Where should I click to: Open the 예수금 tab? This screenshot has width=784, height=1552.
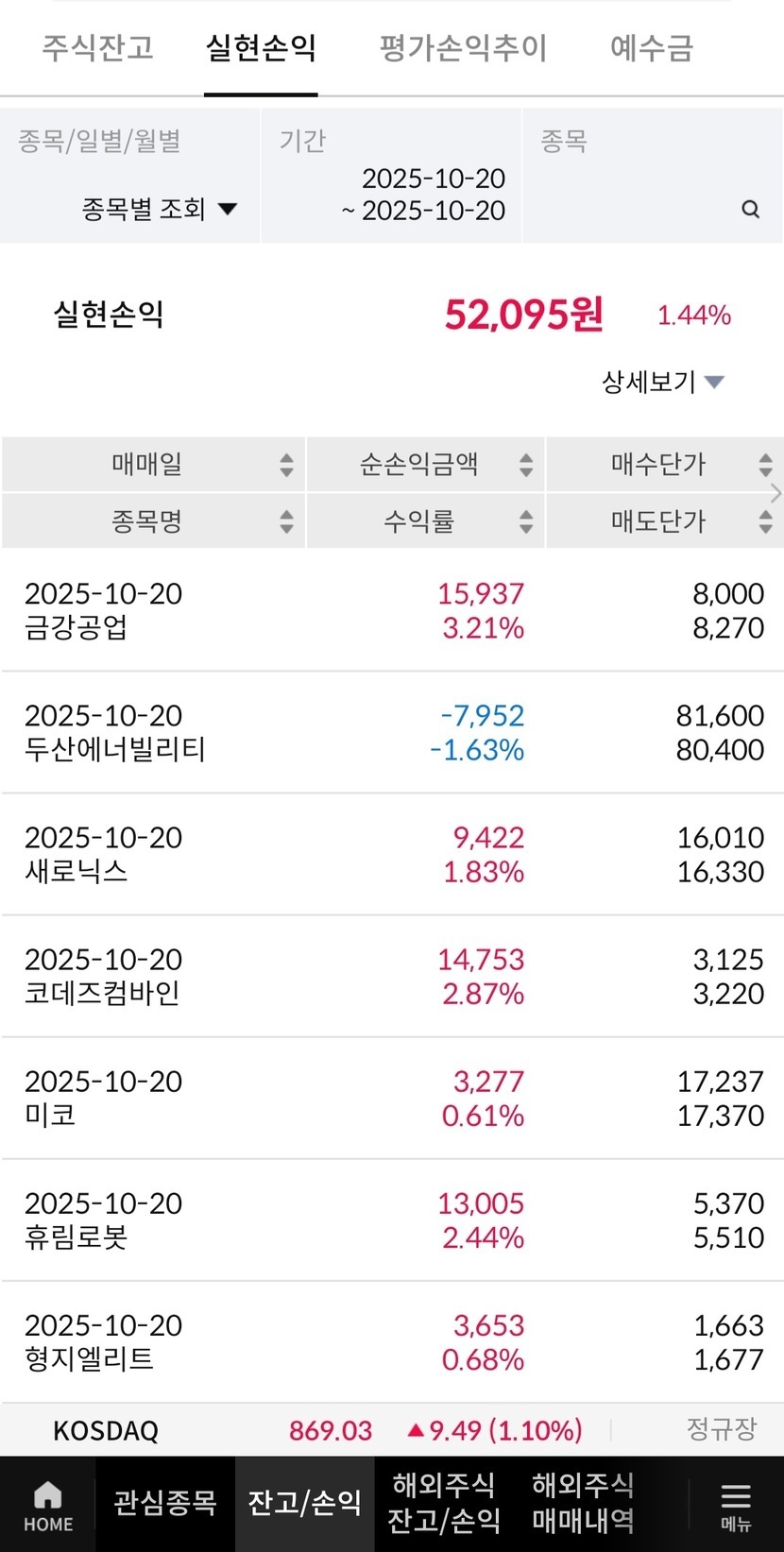(x=652, y=47)
